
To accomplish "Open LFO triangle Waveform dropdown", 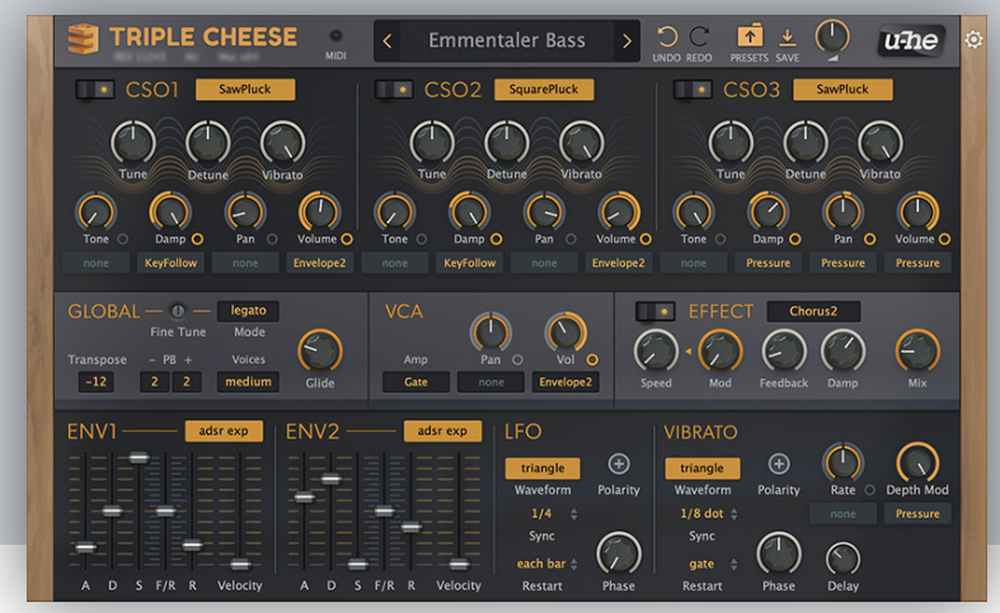I will tap(542, 468).
